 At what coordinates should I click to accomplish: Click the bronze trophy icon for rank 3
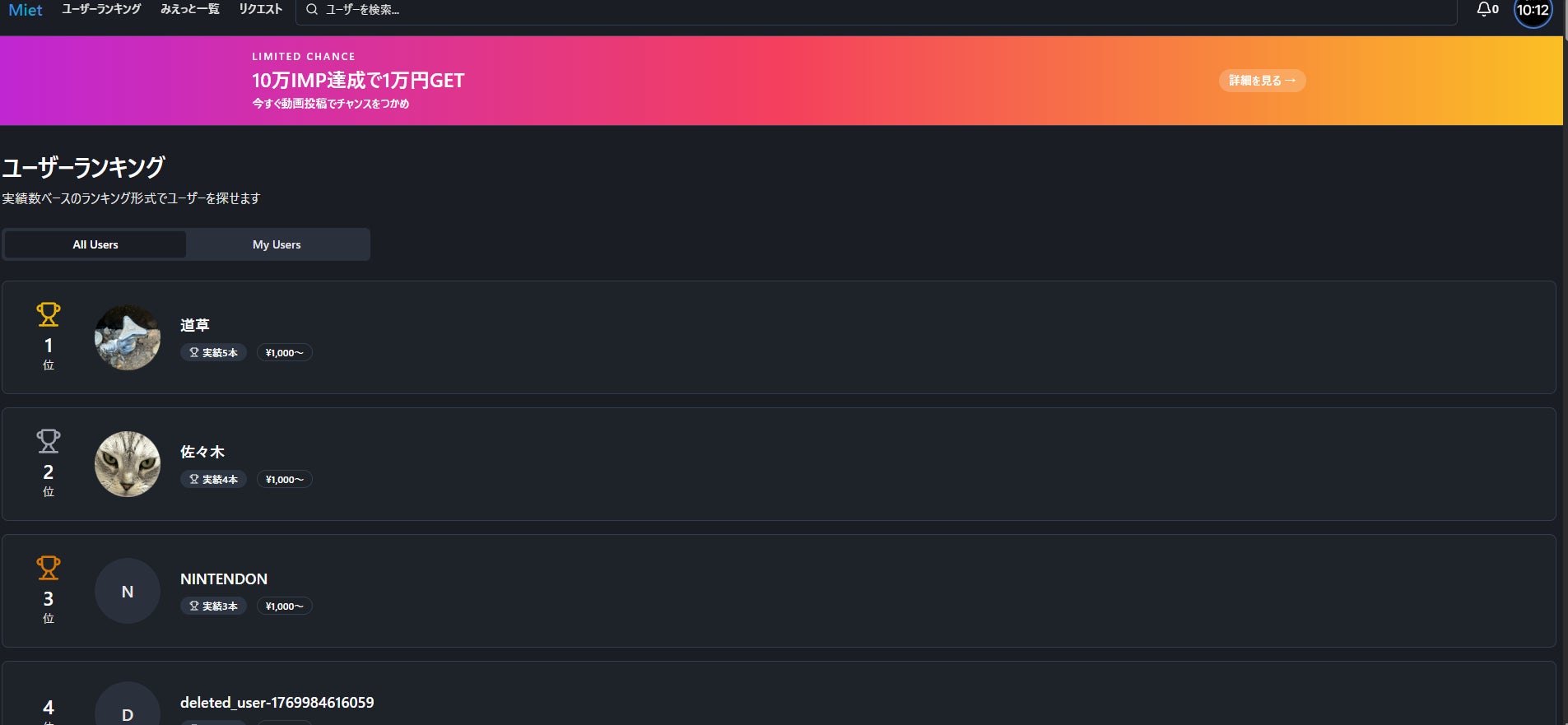(x=49, y=568)
